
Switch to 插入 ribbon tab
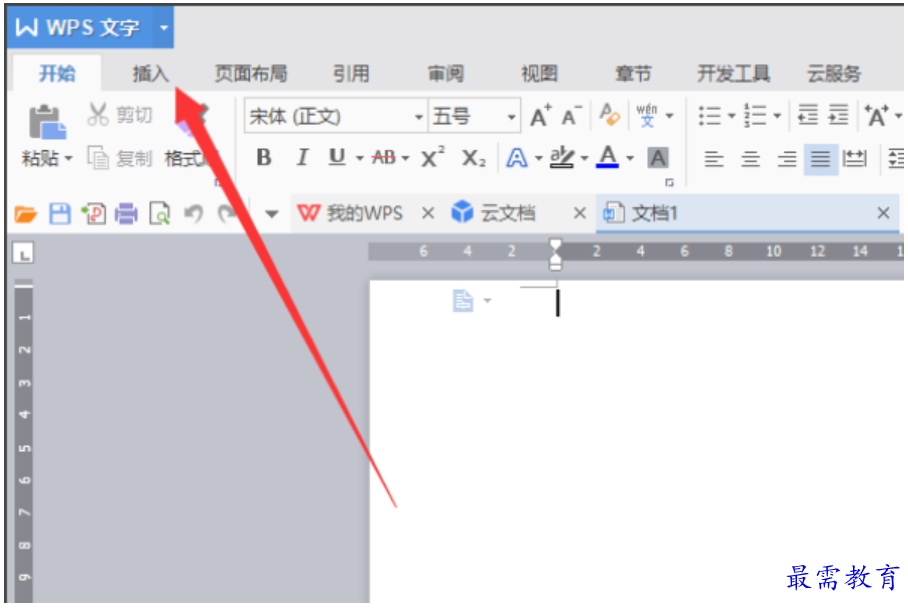(150, 74)
